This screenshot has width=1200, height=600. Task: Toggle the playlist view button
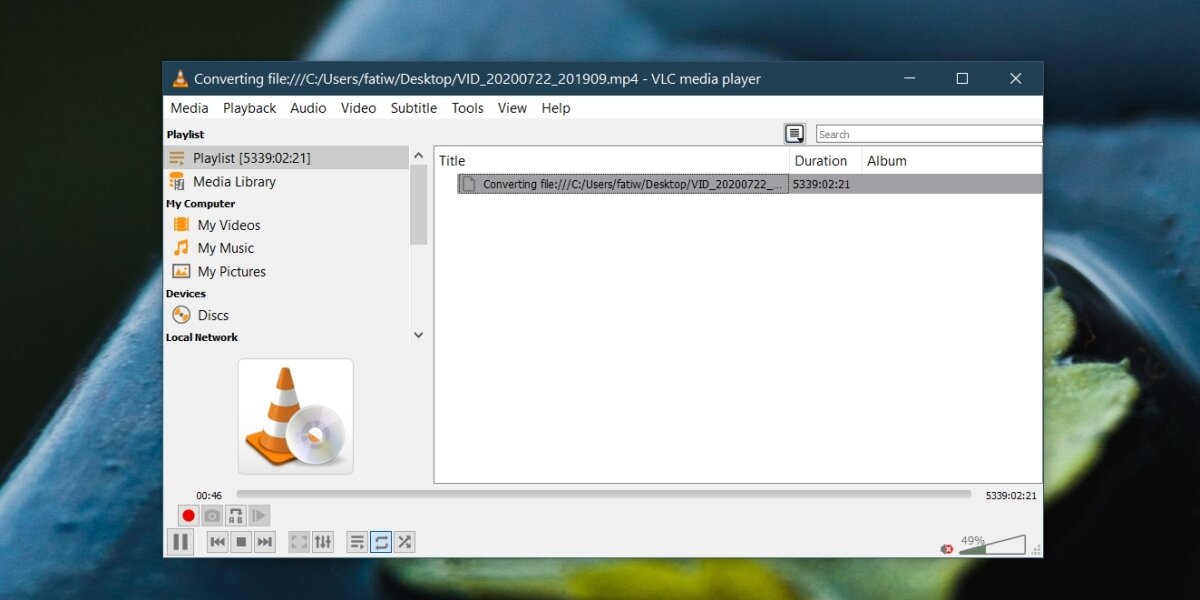(357, 542)
